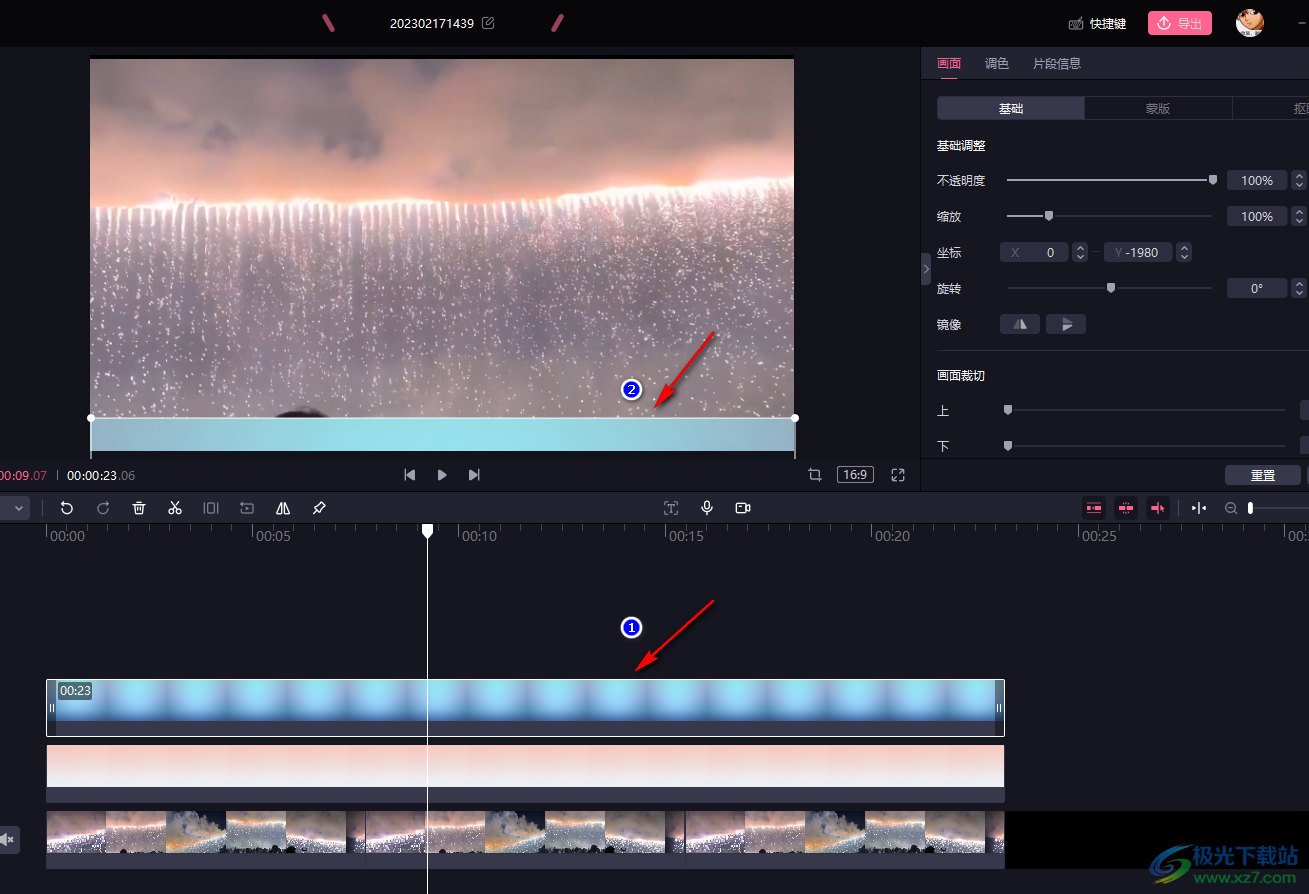Click the split-at-playhead alignment icon
This screenshot has width=1309, height=894.
(x=1199, y=508)
